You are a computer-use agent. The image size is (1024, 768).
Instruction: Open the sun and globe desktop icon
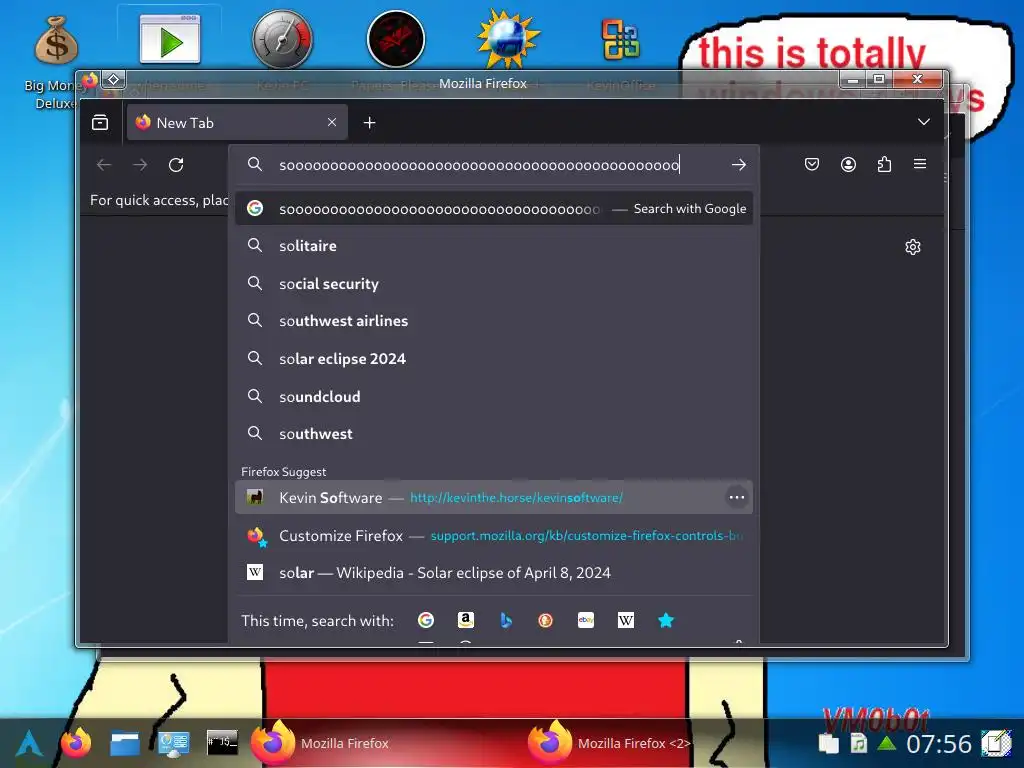coord(508,39)
